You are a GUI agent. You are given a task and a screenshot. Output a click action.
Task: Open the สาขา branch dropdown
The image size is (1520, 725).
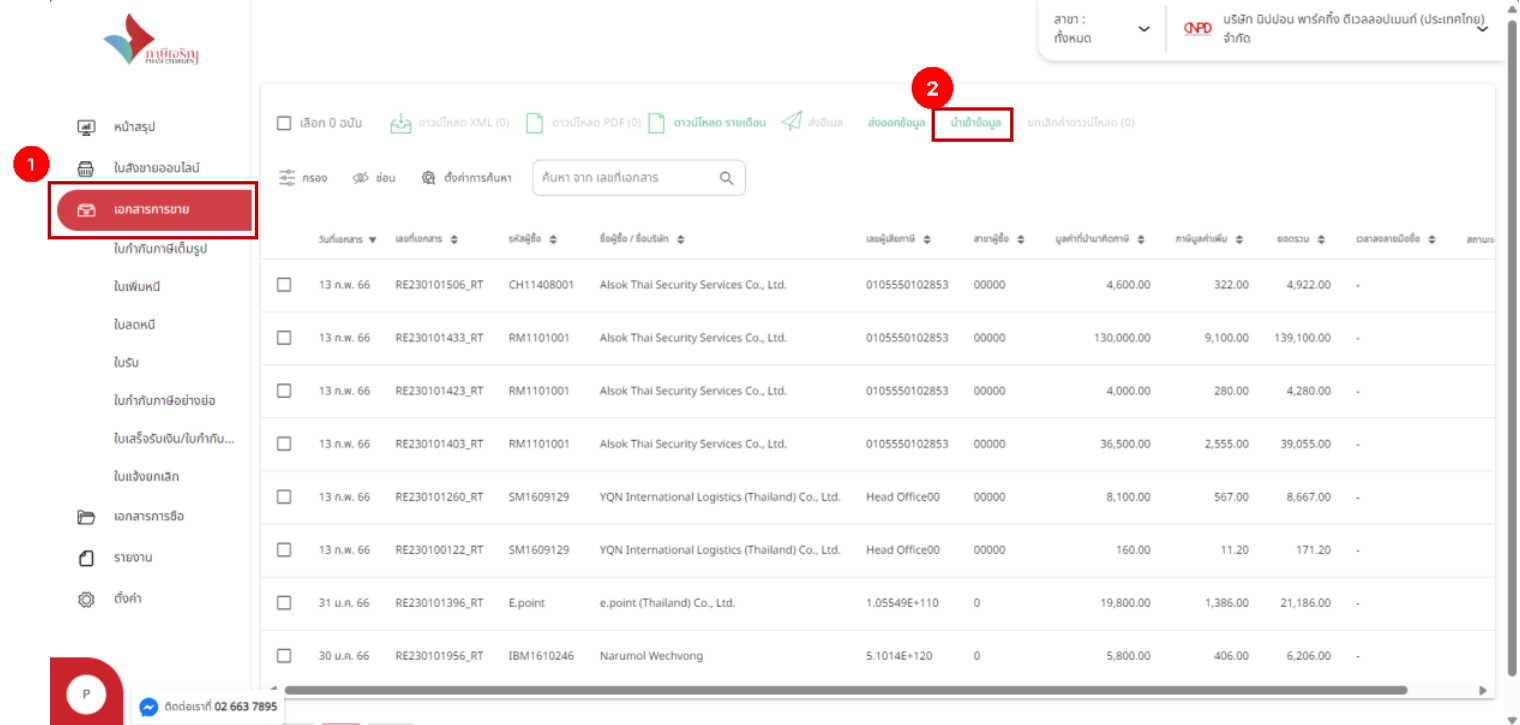pos(1101,29)
